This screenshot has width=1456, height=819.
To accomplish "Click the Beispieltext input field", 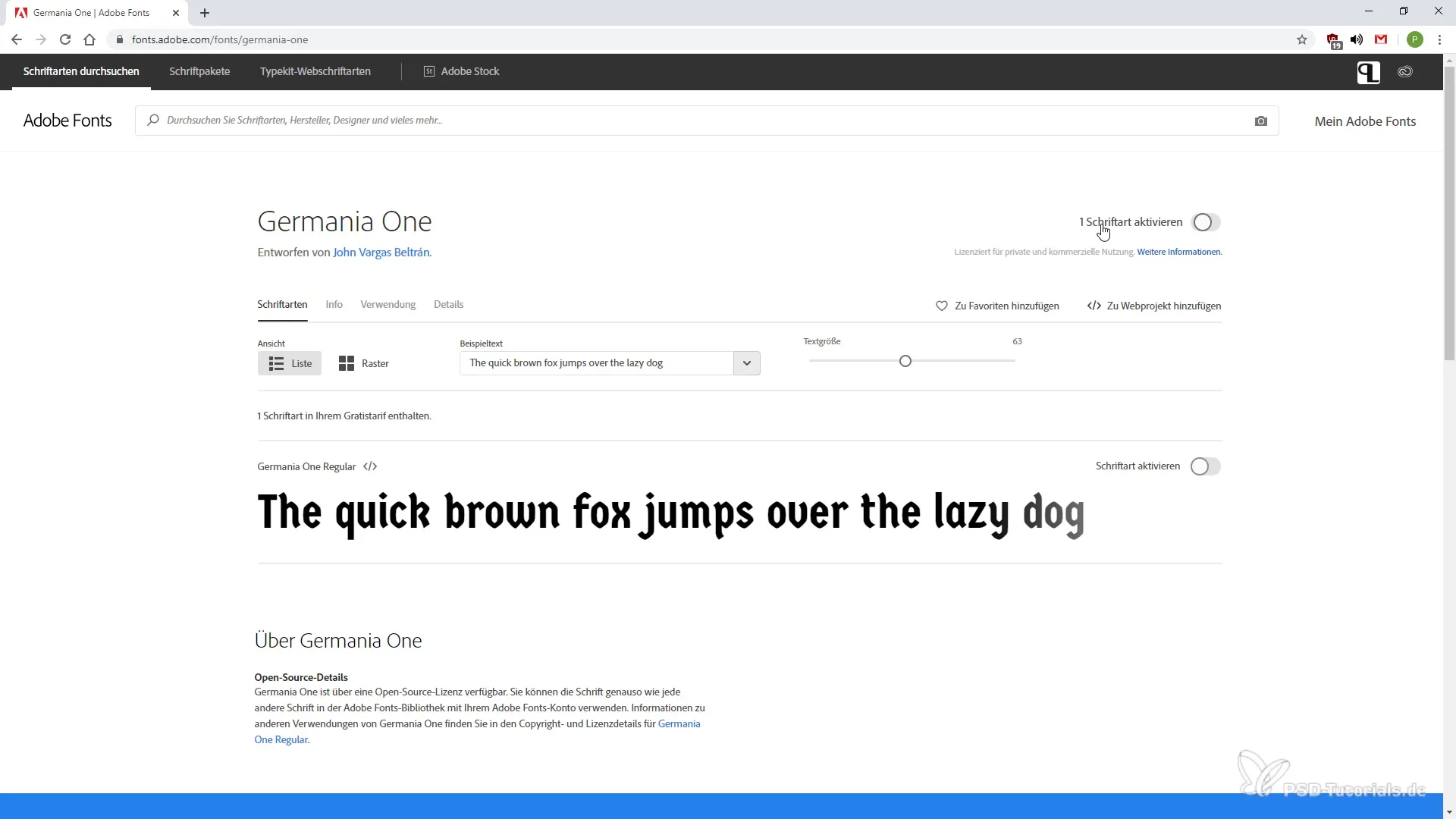I will point(597,363).
